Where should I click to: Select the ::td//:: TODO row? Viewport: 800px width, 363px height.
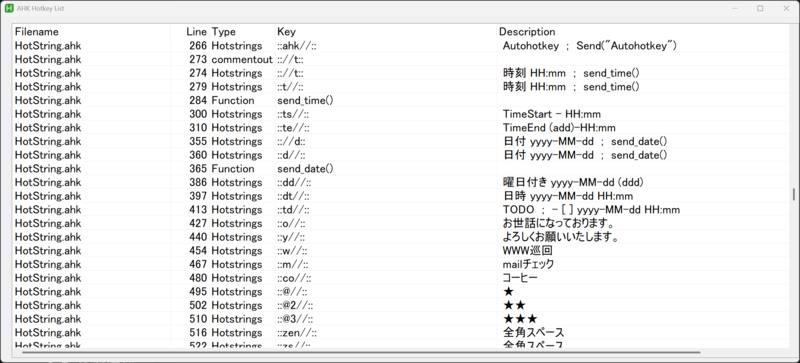point(401,209)
